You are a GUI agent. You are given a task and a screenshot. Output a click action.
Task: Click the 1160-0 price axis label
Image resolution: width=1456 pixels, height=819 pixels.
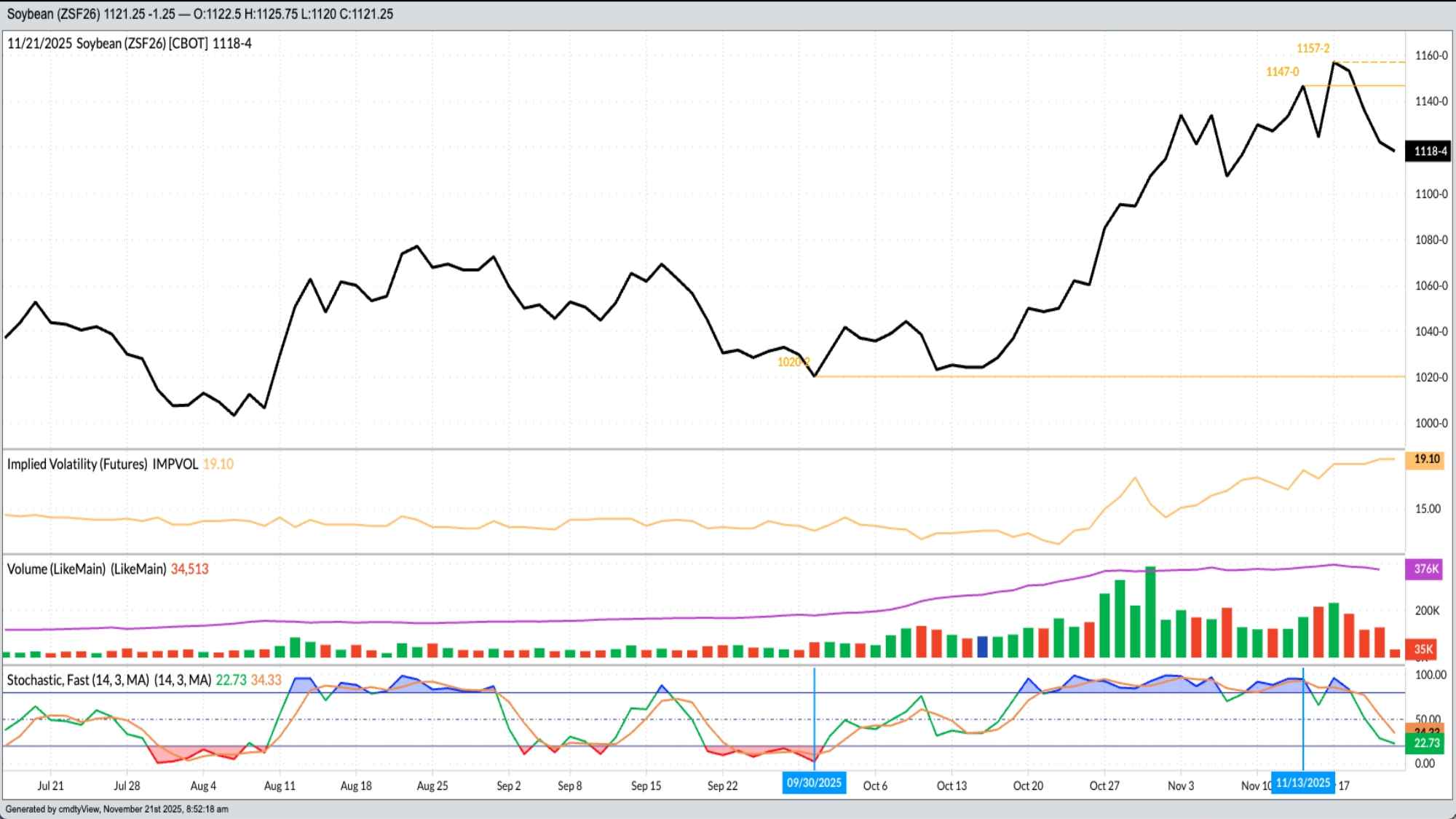[1431, 55]
